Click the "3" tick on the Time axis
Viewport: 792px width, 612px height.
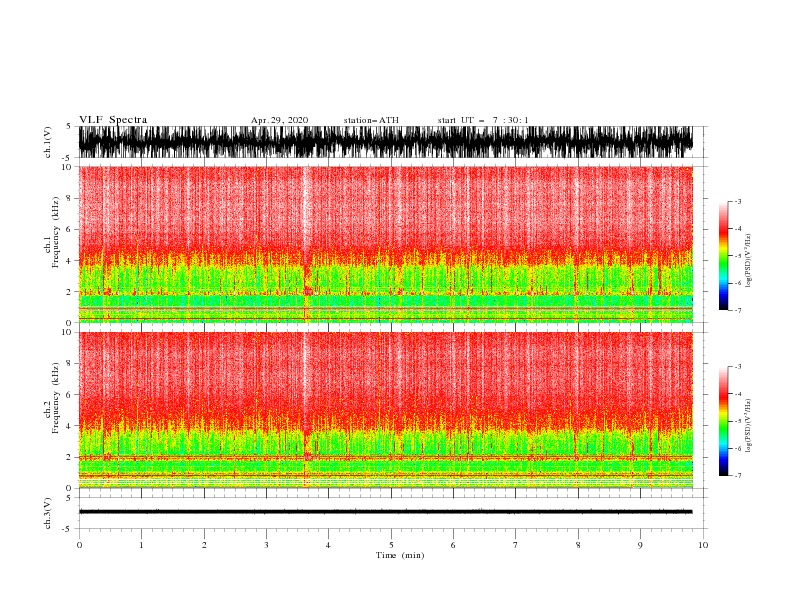(266, 545)
